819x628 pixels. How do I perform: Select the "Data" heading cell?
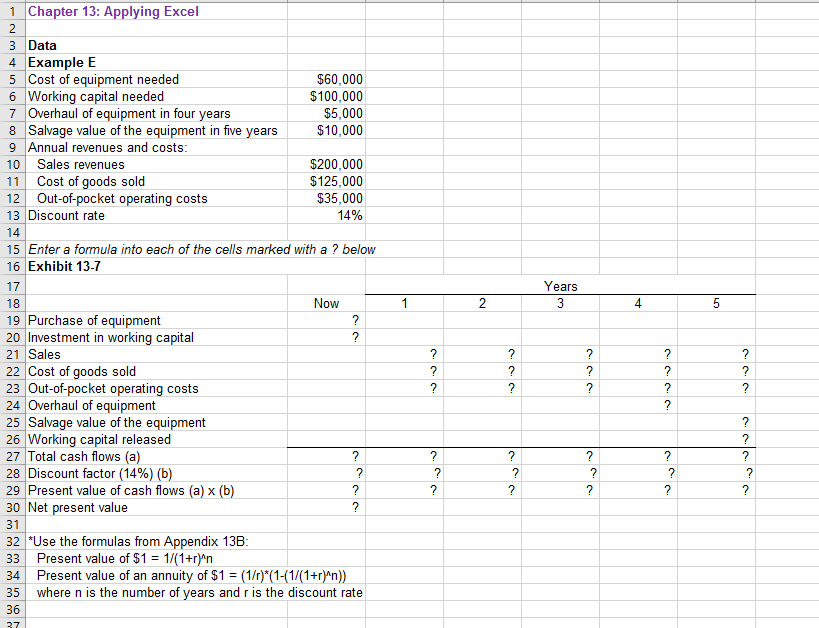click(42, 45)
